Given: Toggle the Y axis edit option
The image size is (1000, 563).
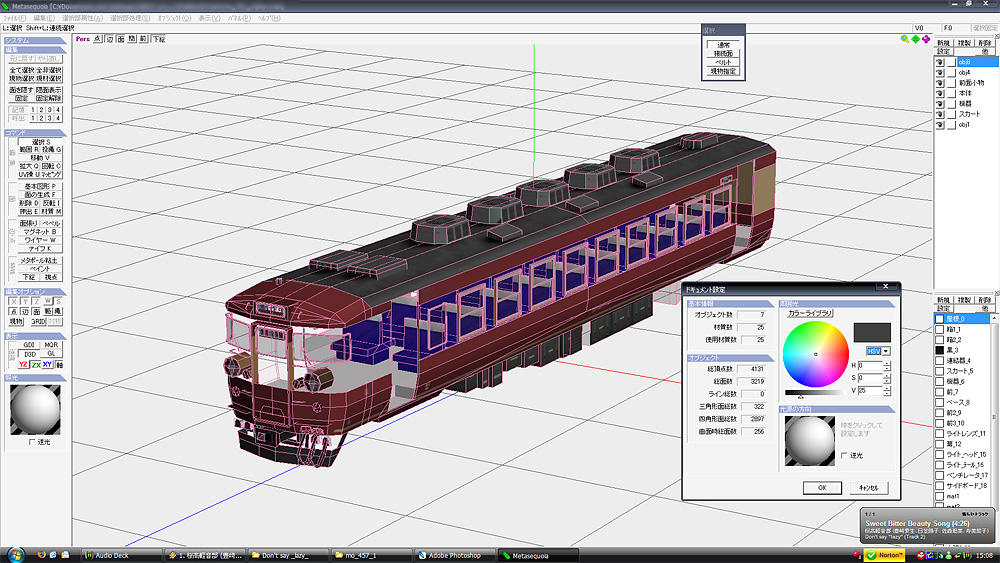Looking at the screenshot, I should pyautogui.click(x=25, y=301).
